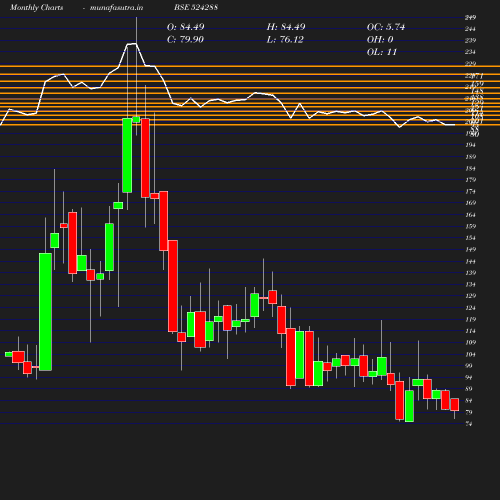Image resolution: width=500 pixels, height=500 pixels.
Task: Click the 234 price axis label
Action: [x=470, y=52]
